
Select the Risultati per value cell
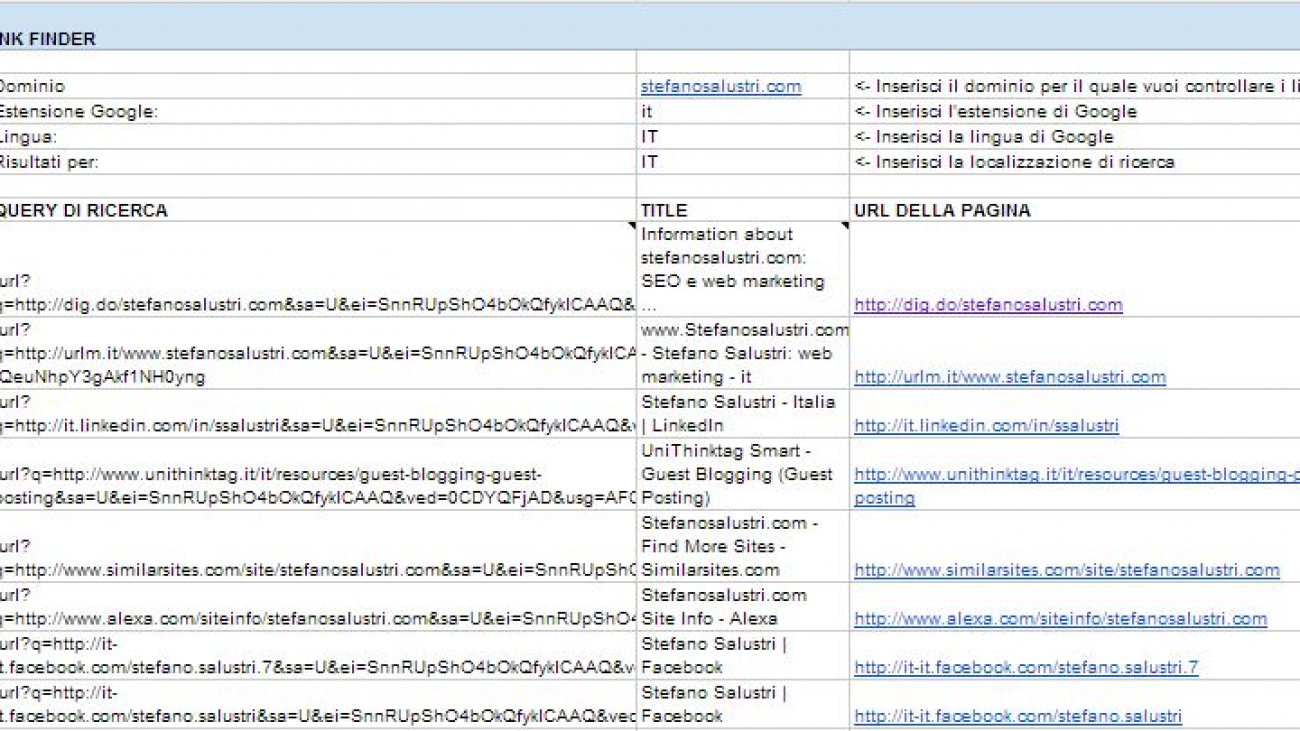pyautogui.click(x=742, y=162)
